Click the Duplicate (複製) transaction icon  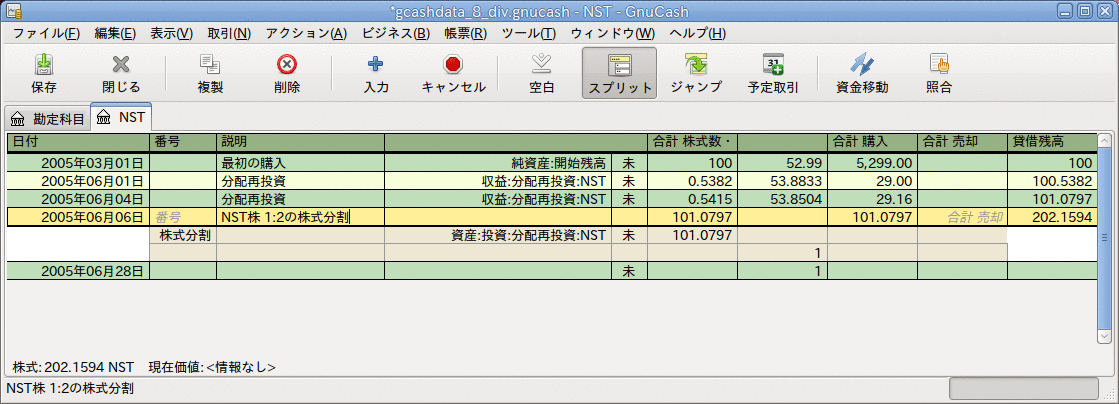(x=210, y=73)
